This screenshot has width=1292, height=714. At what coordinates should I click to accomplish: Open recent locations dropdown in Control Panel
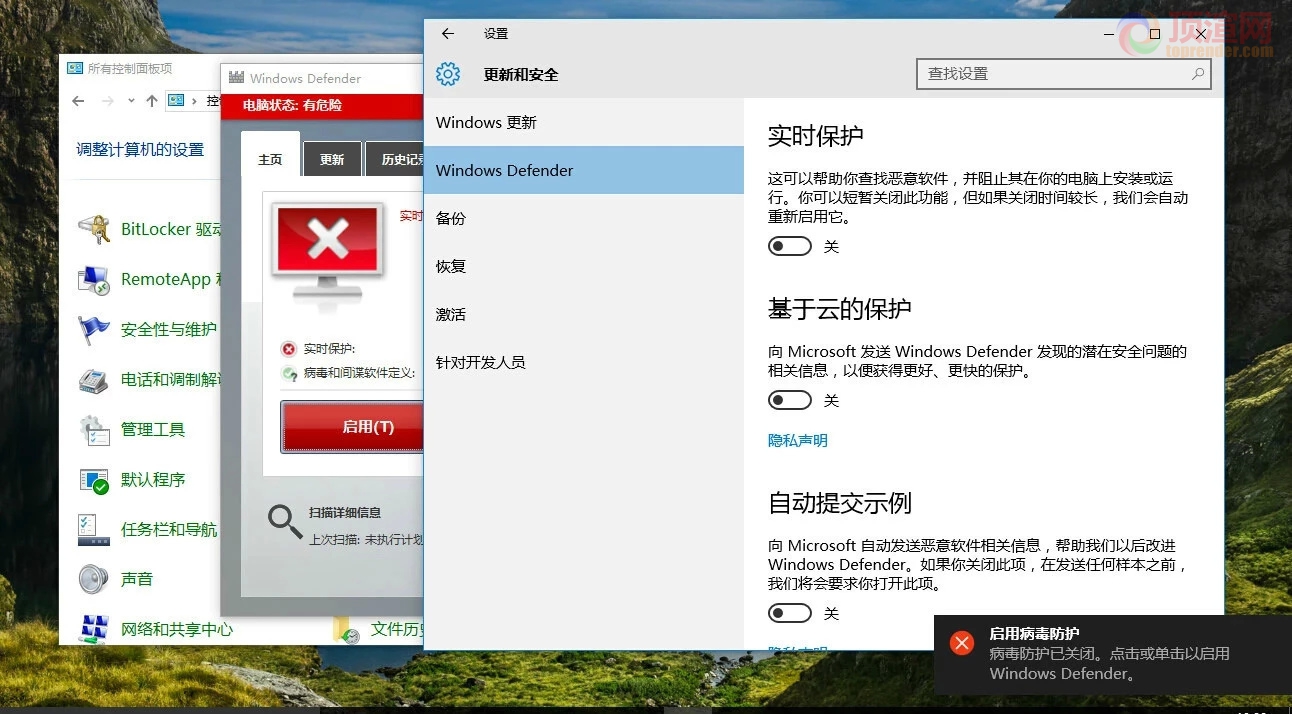click(x=132, y=101)
